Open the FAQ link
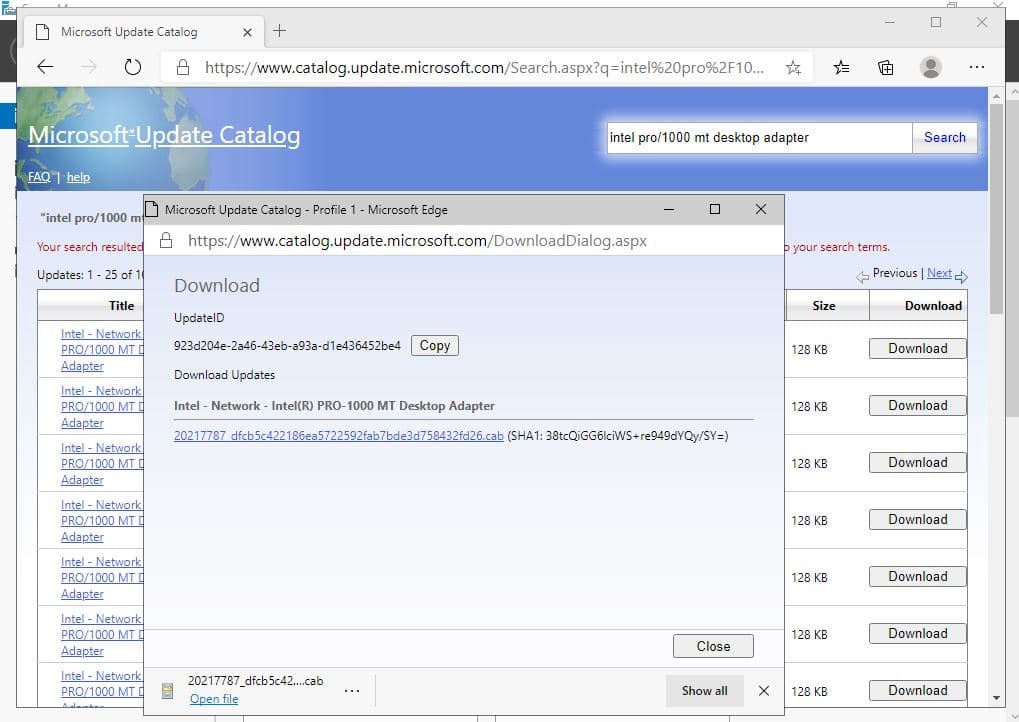Image resolution: width=1019 pixels, height=722 pixels. click(x=39, y=177)
